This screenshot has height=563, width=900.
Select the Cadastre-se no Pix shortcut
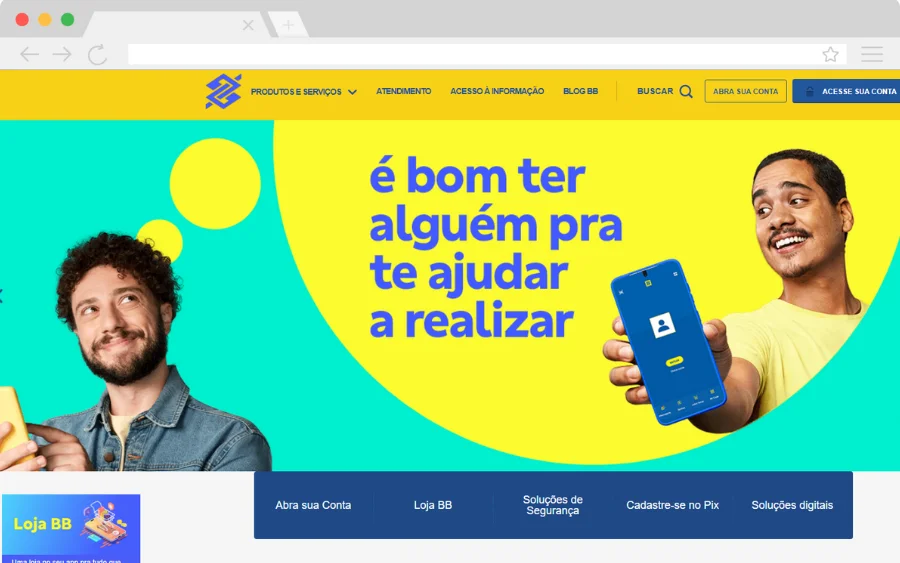(672, 505)
